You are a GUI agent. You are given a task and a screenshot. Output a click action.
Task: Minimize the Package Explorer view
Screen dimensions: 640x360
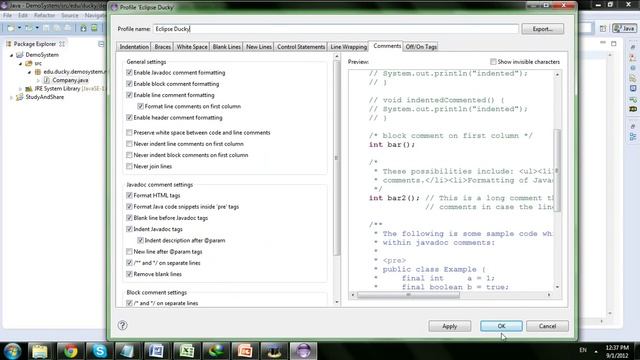[101, 44]
